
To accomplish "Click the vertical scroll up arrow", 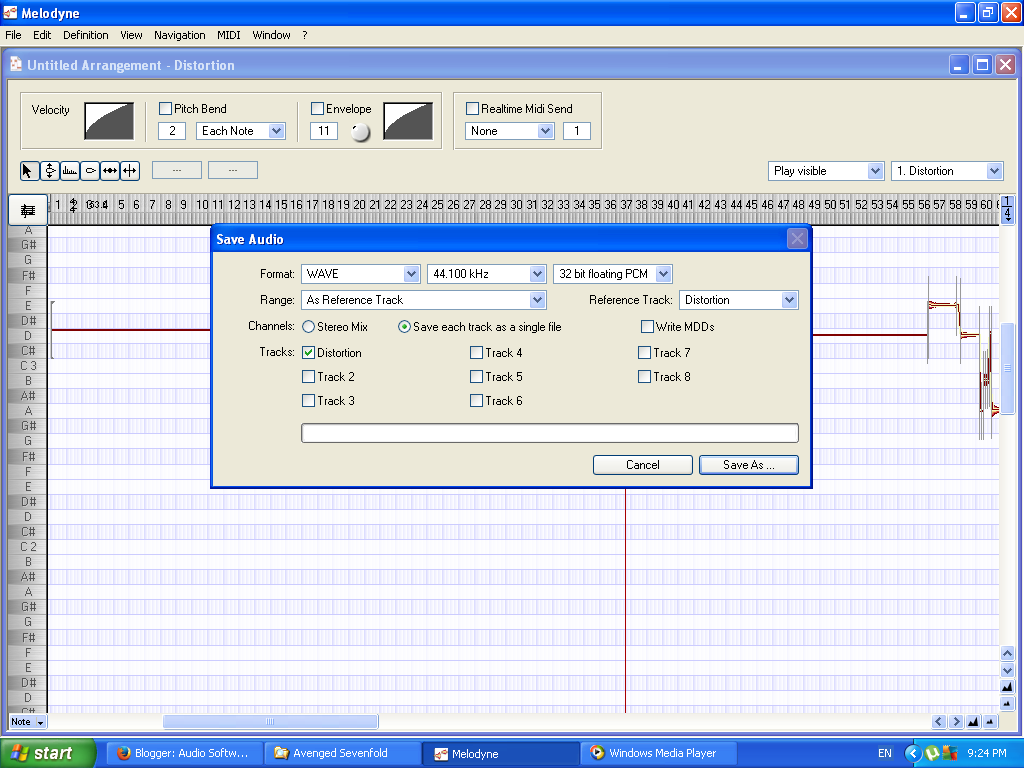I will click(x=1007, y=653).
